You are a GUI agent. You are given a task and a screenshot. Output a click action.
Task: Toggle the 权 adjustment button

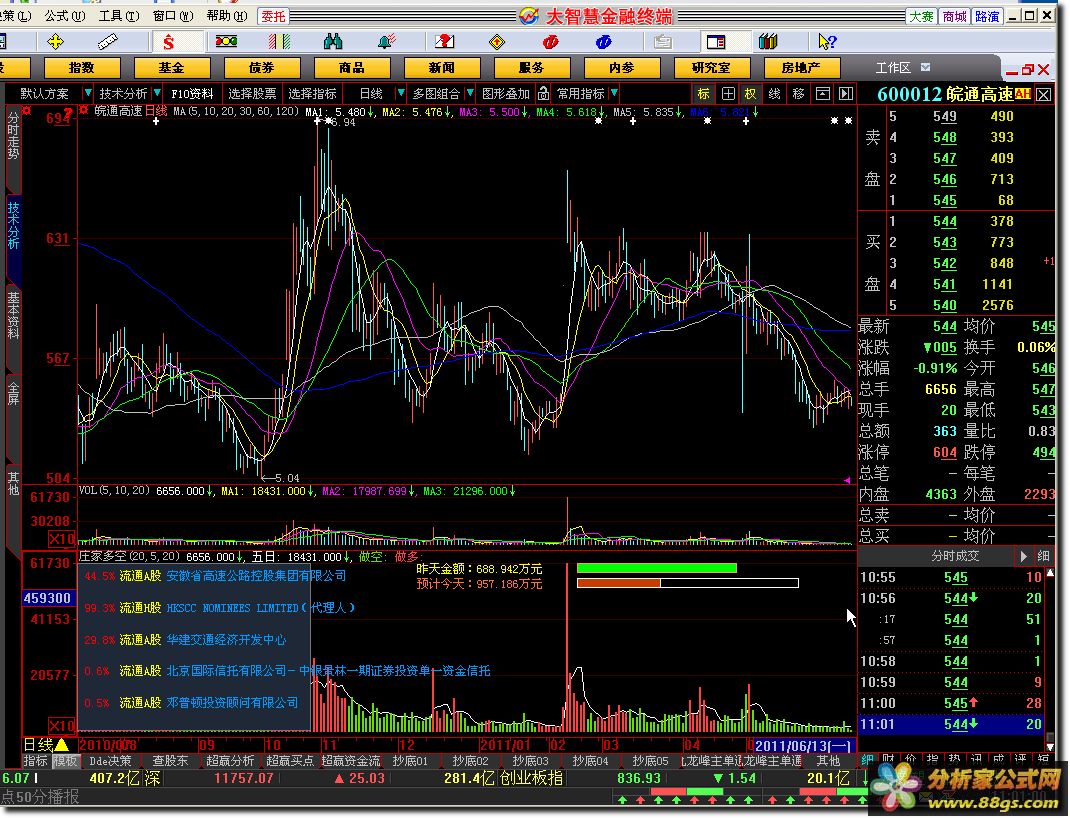tap(750, 93)
